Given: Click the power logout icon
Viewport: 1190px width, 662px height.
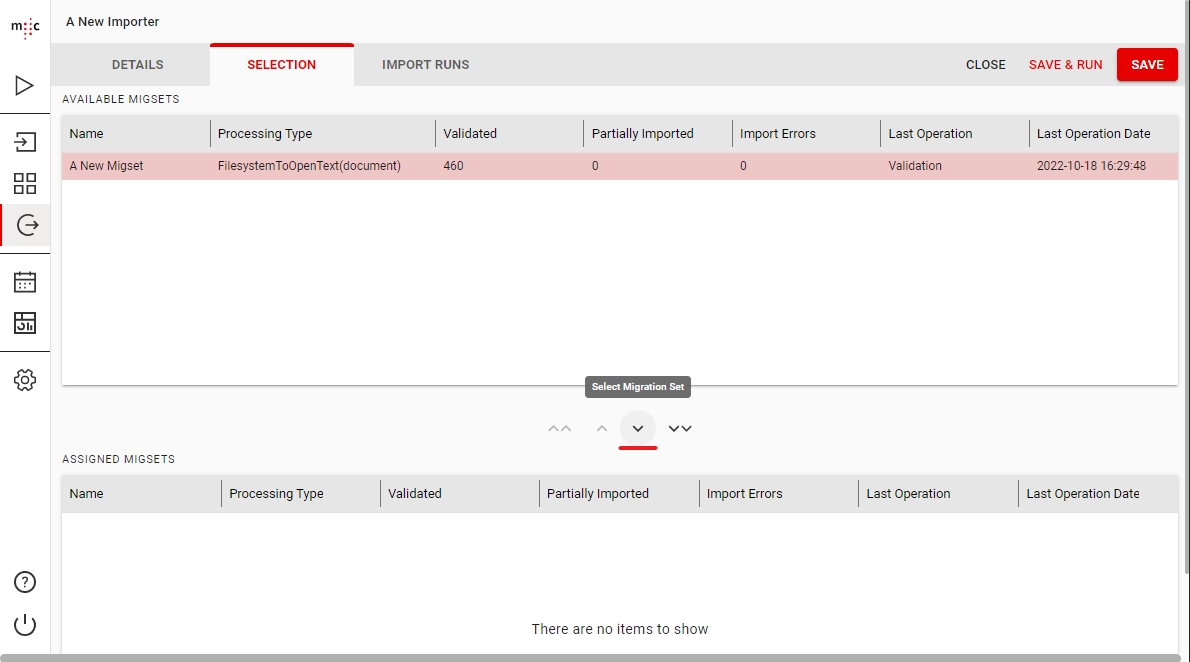Looking at the screenshot, I should pyautogui.click(x=25, y=625).
